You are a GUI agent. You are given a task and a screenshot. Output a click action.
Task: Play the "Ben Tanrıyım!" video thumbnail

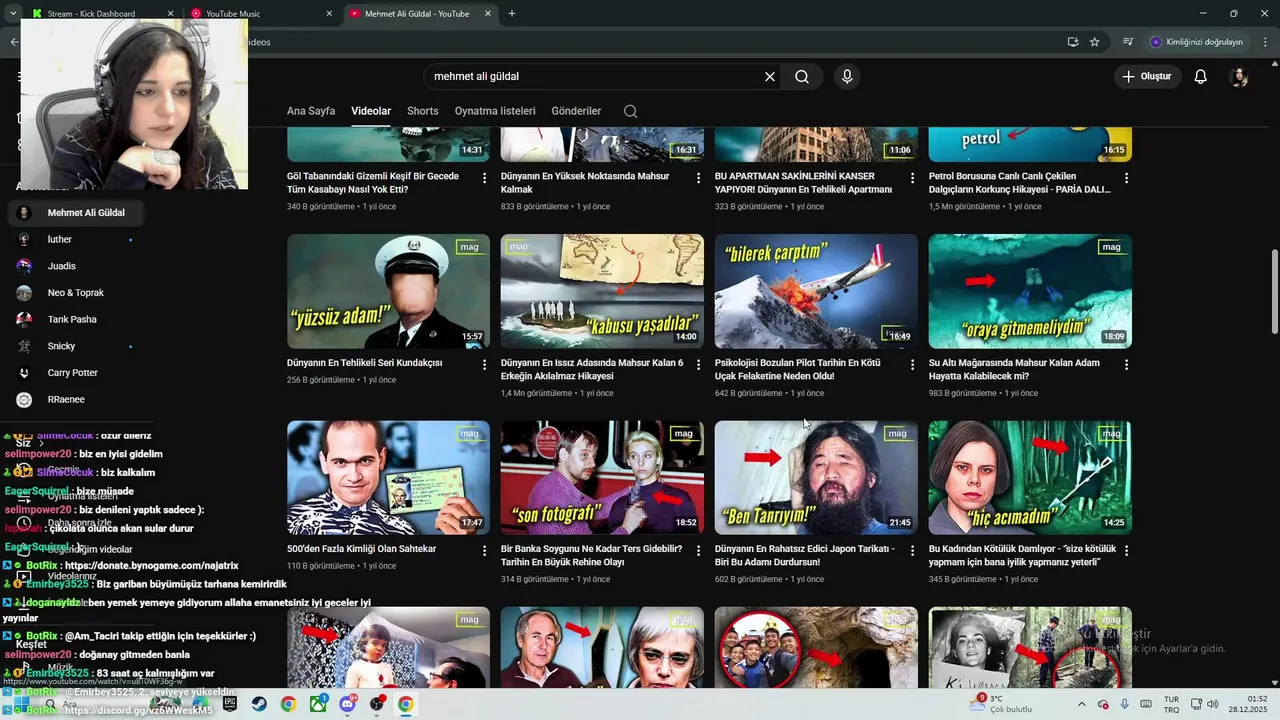pyautogui.click(x=816, y=477)
